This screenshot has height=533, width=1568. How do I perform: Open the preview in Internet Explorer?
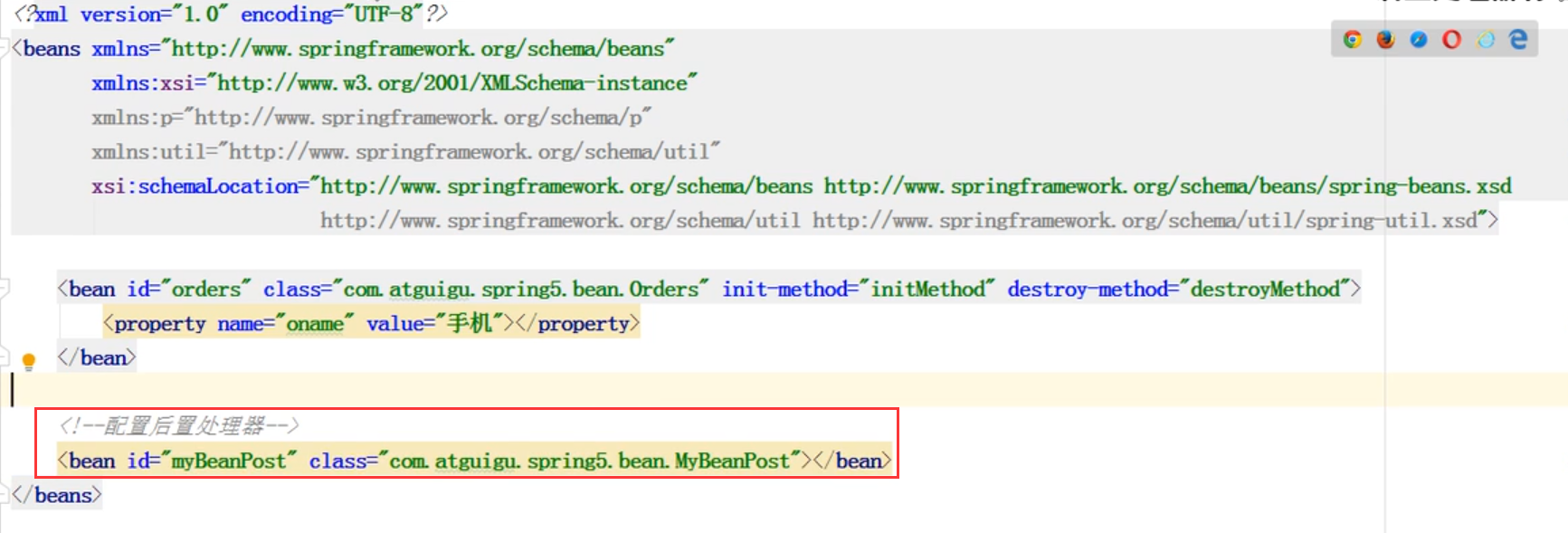1486,40
